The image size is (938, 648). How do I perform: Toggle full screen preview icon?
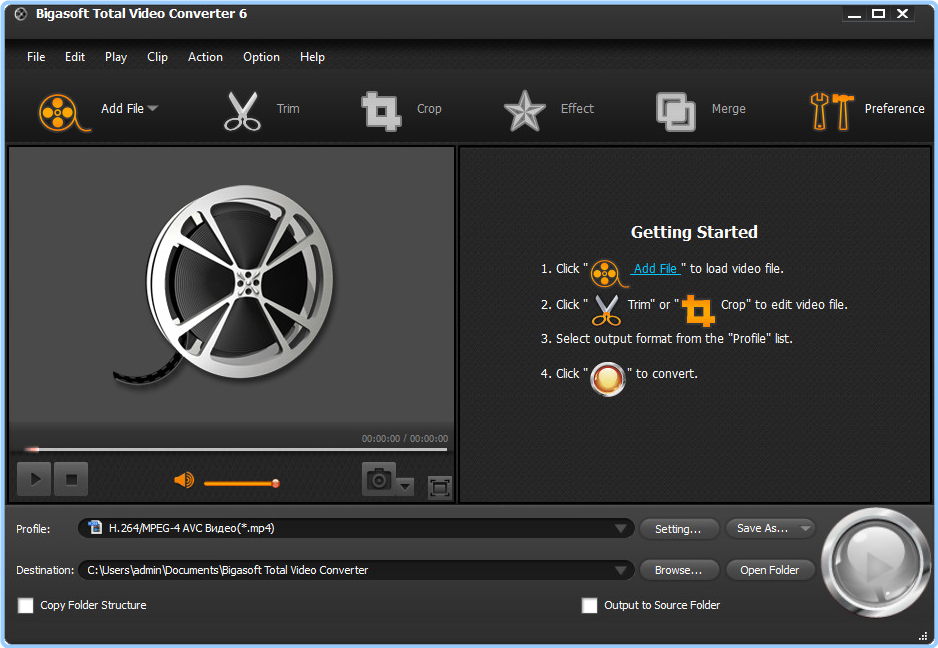pos(440,487)
